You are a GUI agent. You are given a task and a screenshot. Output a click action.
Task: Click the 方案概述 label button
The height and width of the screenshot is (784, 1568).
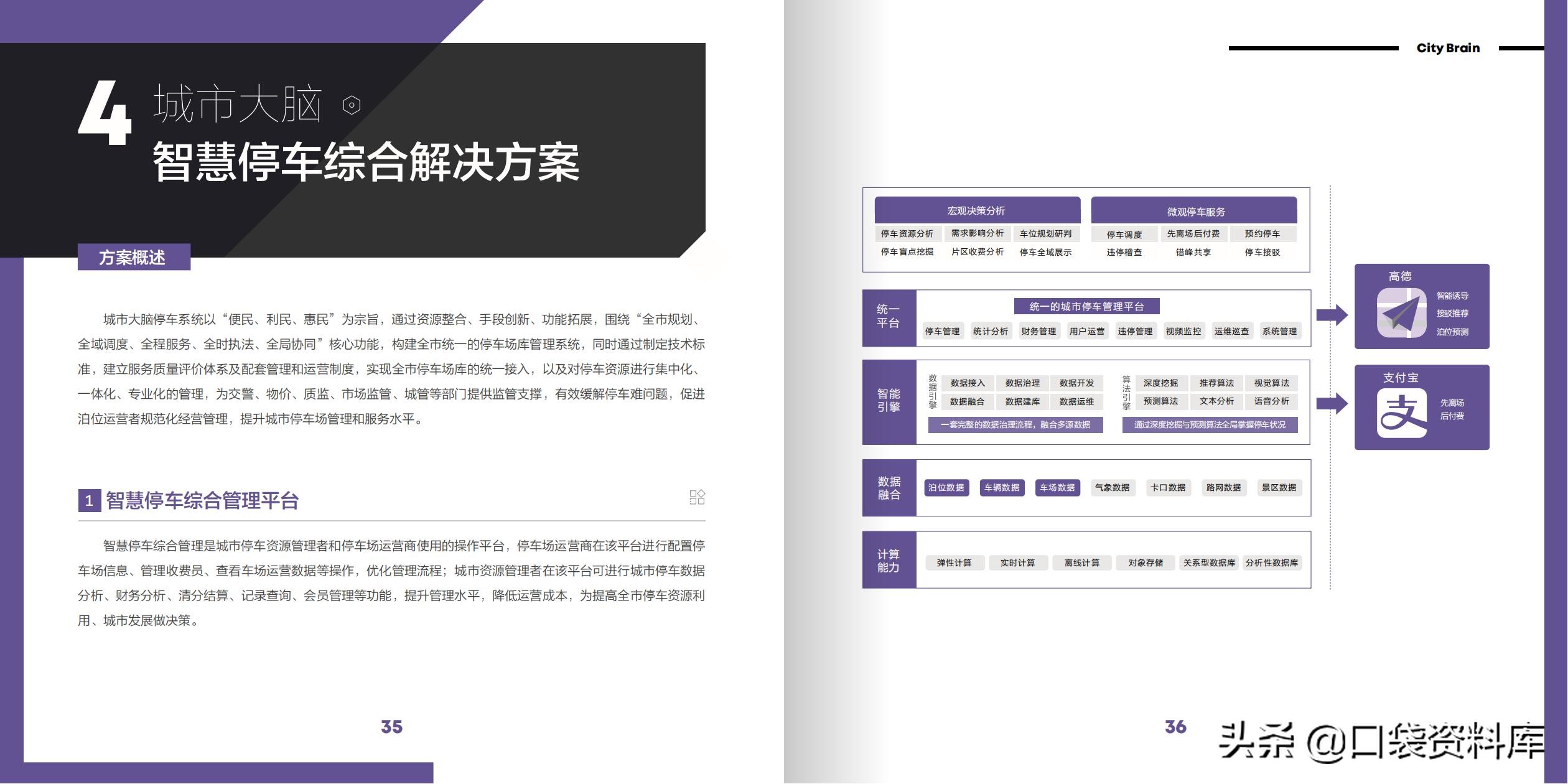pyautogui.click(x=133, y=258)
